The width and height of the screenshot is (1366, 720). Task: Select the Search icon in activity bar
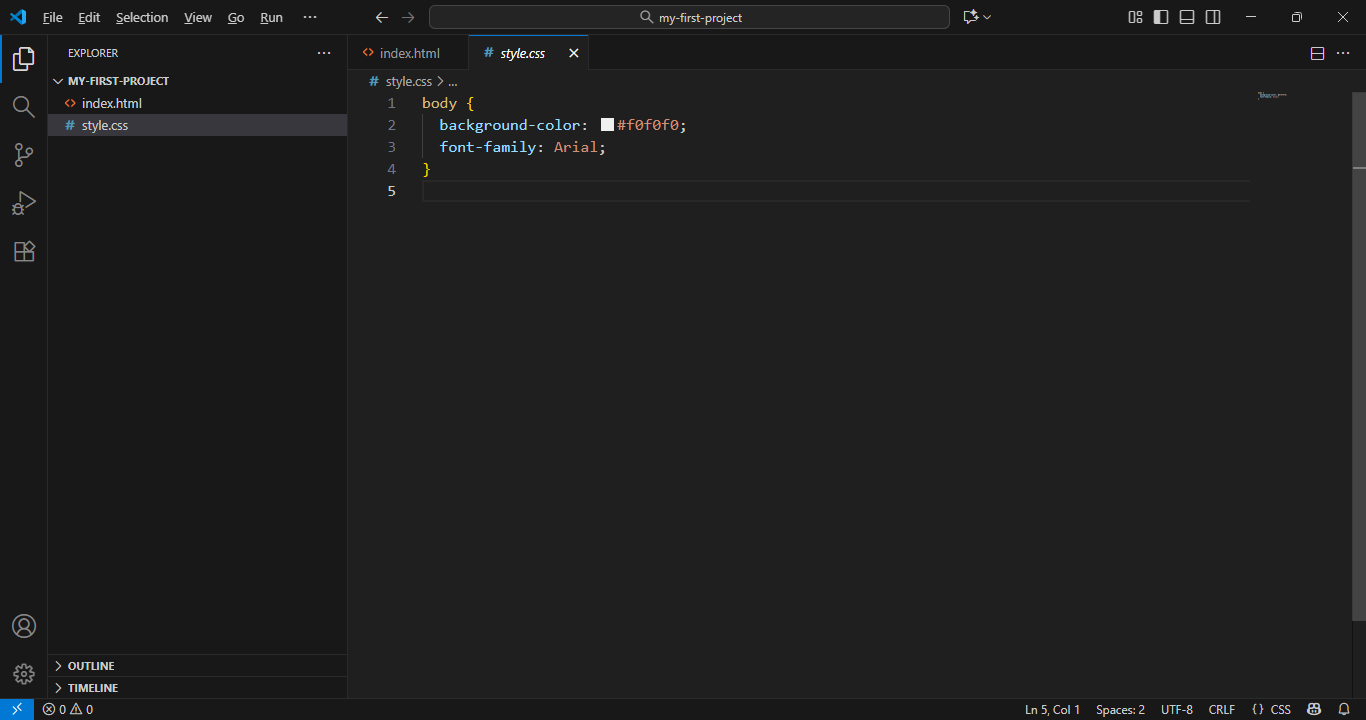23,107
